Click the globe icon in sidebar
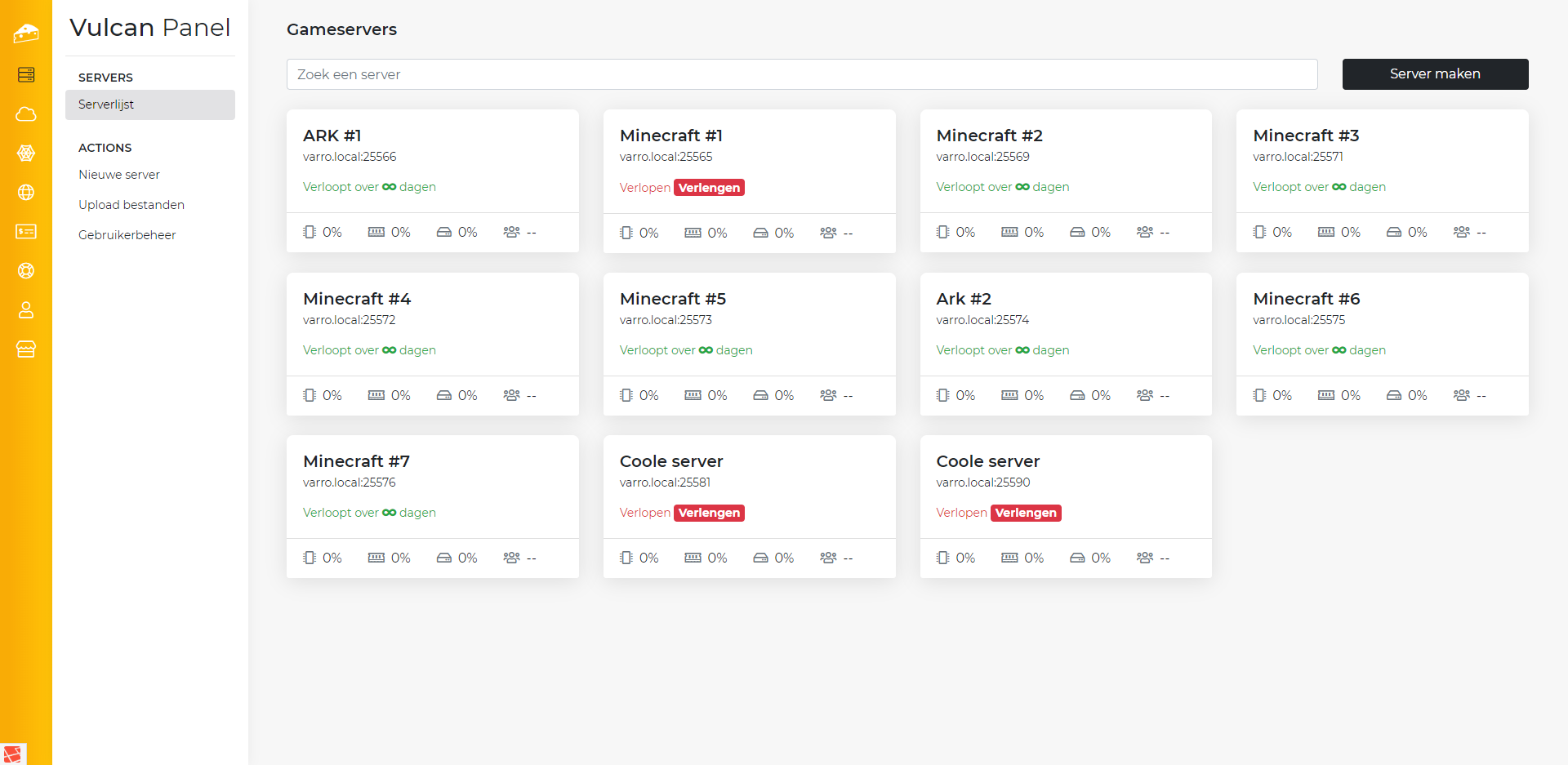Image resolution: width=1568 pixels, height=765 pixels. tap(26, 193)
